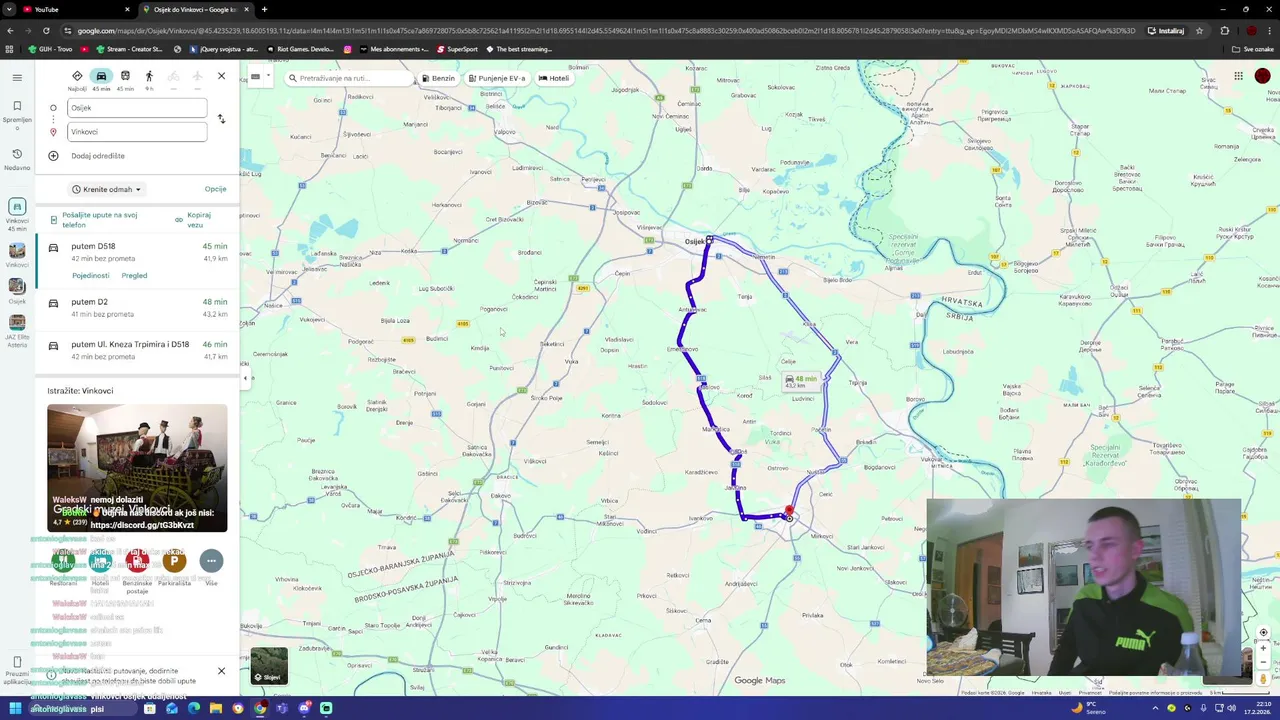
Task: Click the 48 min alternate route label
Action: coord(801,380)
